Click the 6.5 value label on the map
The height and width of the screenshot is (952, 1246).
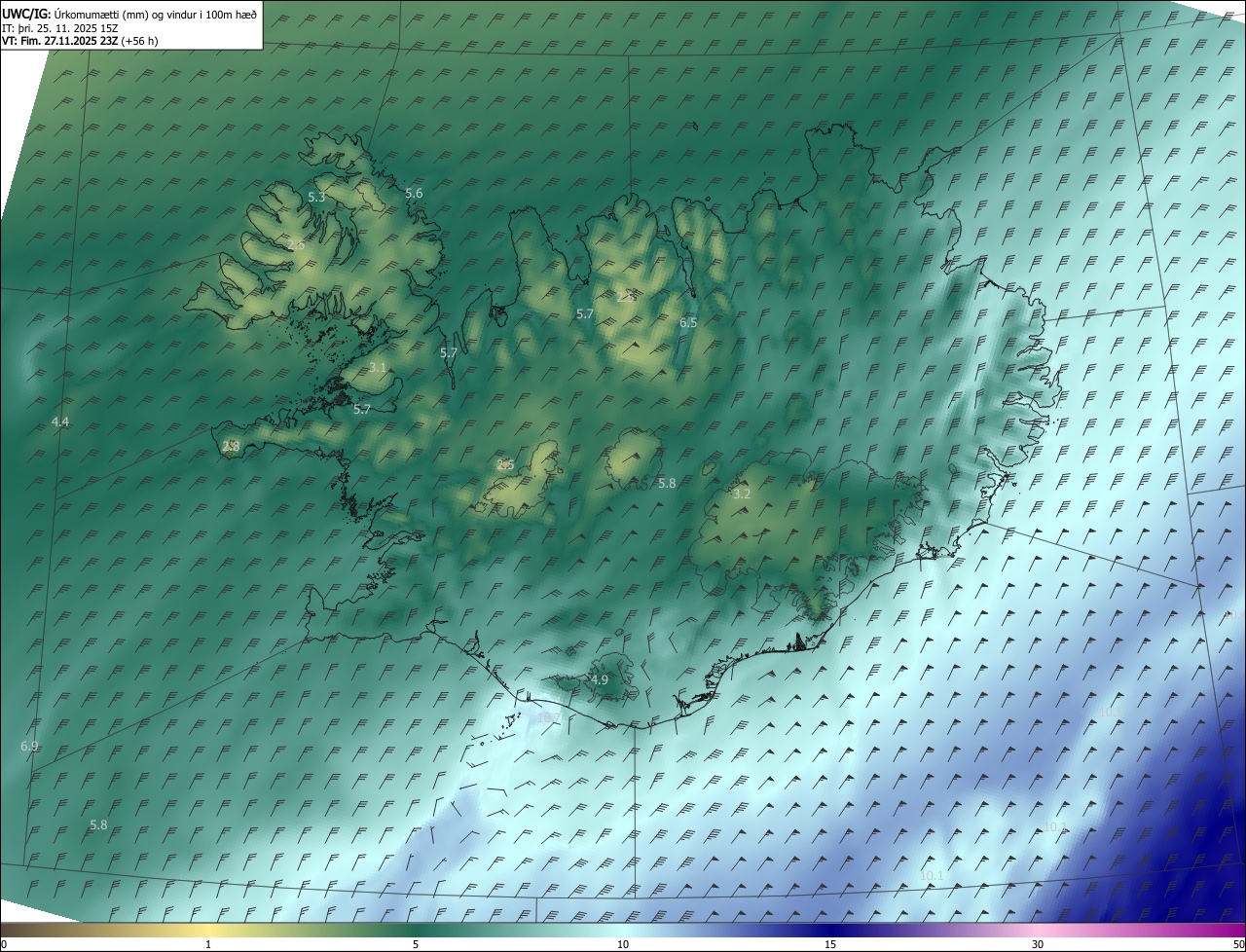point(688,322)
